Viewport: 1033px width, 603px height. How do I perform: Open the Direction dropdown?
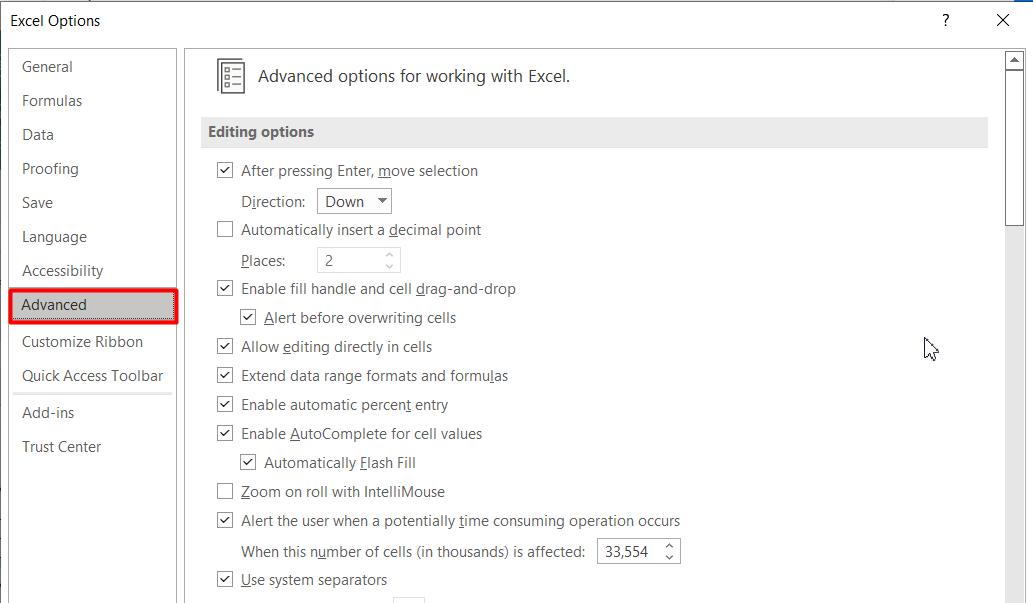(354, 201)
